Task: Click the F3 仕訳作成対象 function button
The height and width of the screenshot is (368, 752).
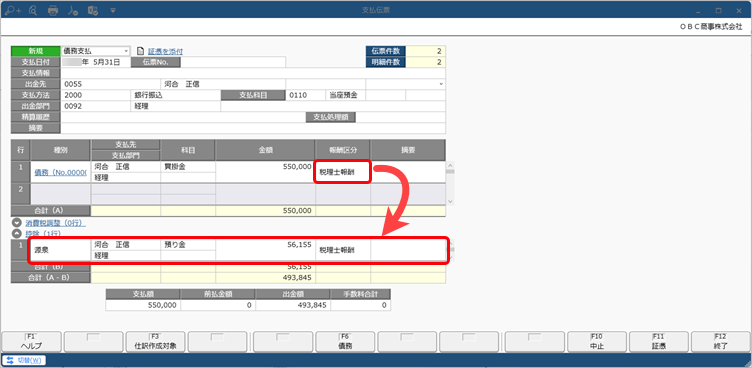Action: 154,342
